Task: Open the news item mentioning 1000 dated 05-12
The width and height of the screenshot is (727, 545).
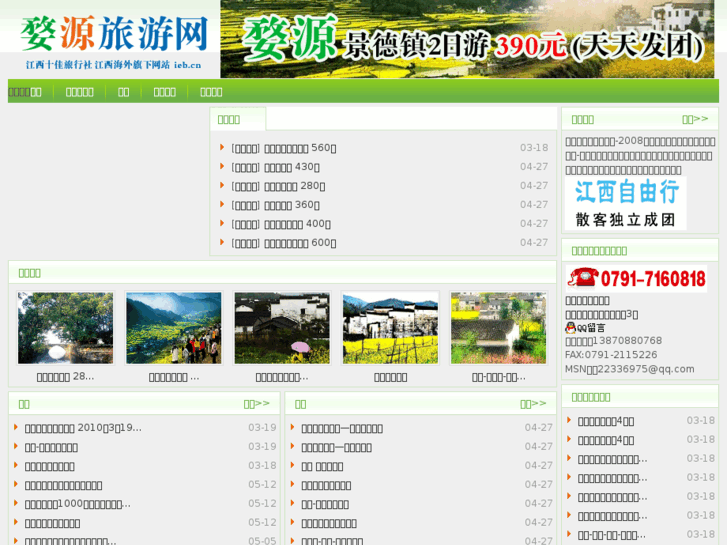Action: pyautogui.click(x=78, y=504)
